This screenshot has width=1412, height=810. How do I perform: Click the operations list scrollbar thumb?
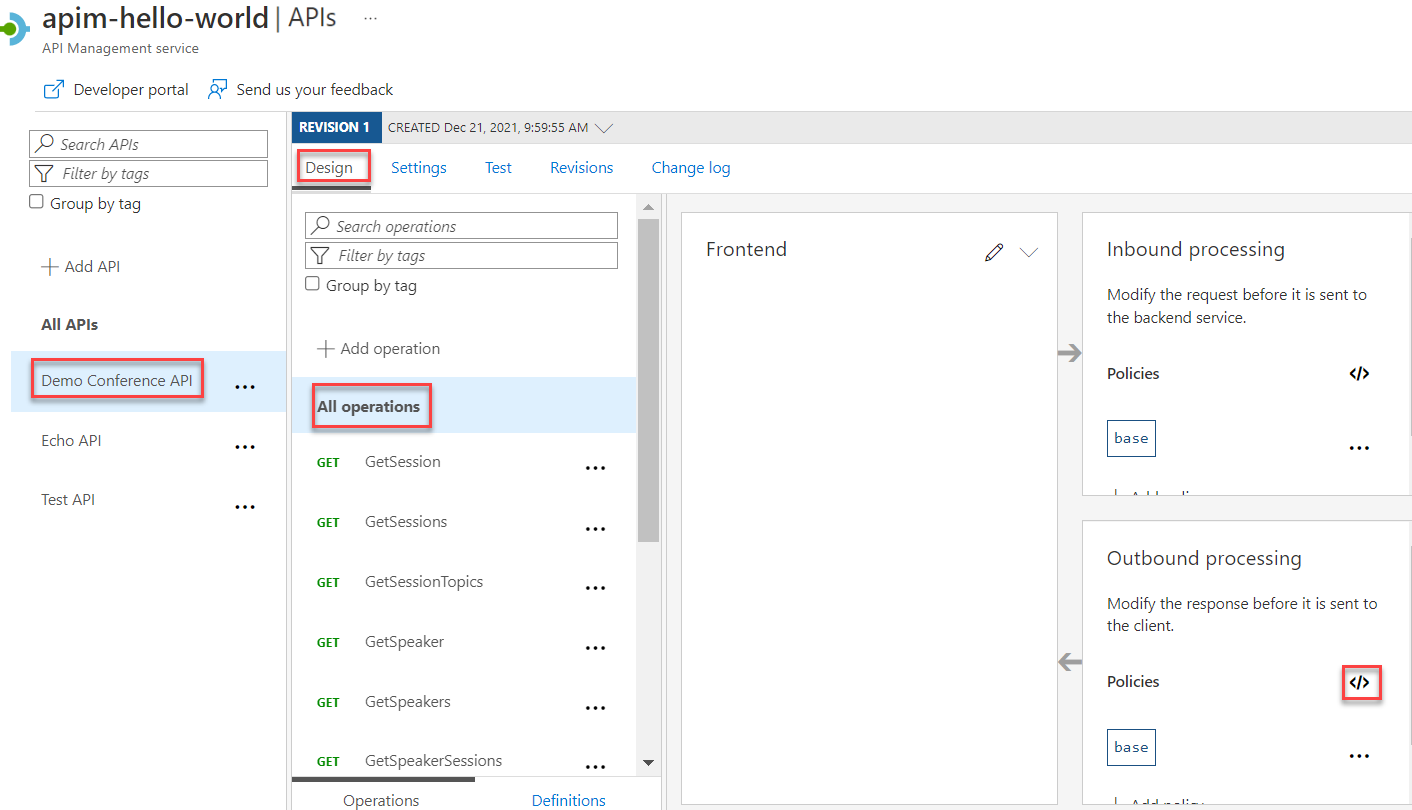[x=648, y=380]
